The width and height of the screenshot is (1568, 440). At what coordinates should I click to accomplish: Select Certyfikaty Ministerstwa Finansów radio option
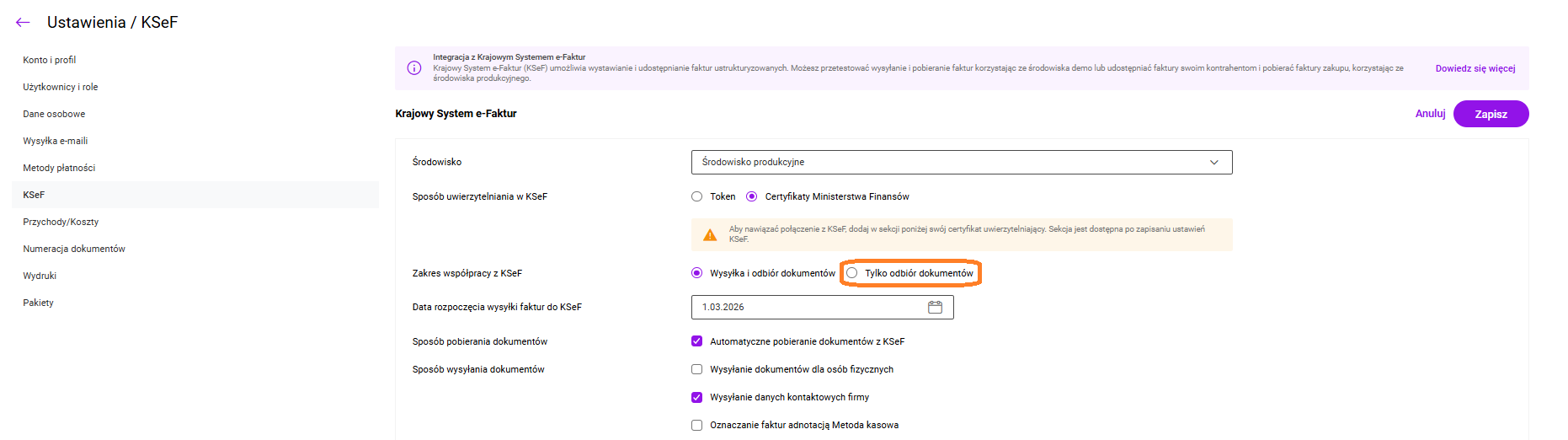[x=752, y=197]
